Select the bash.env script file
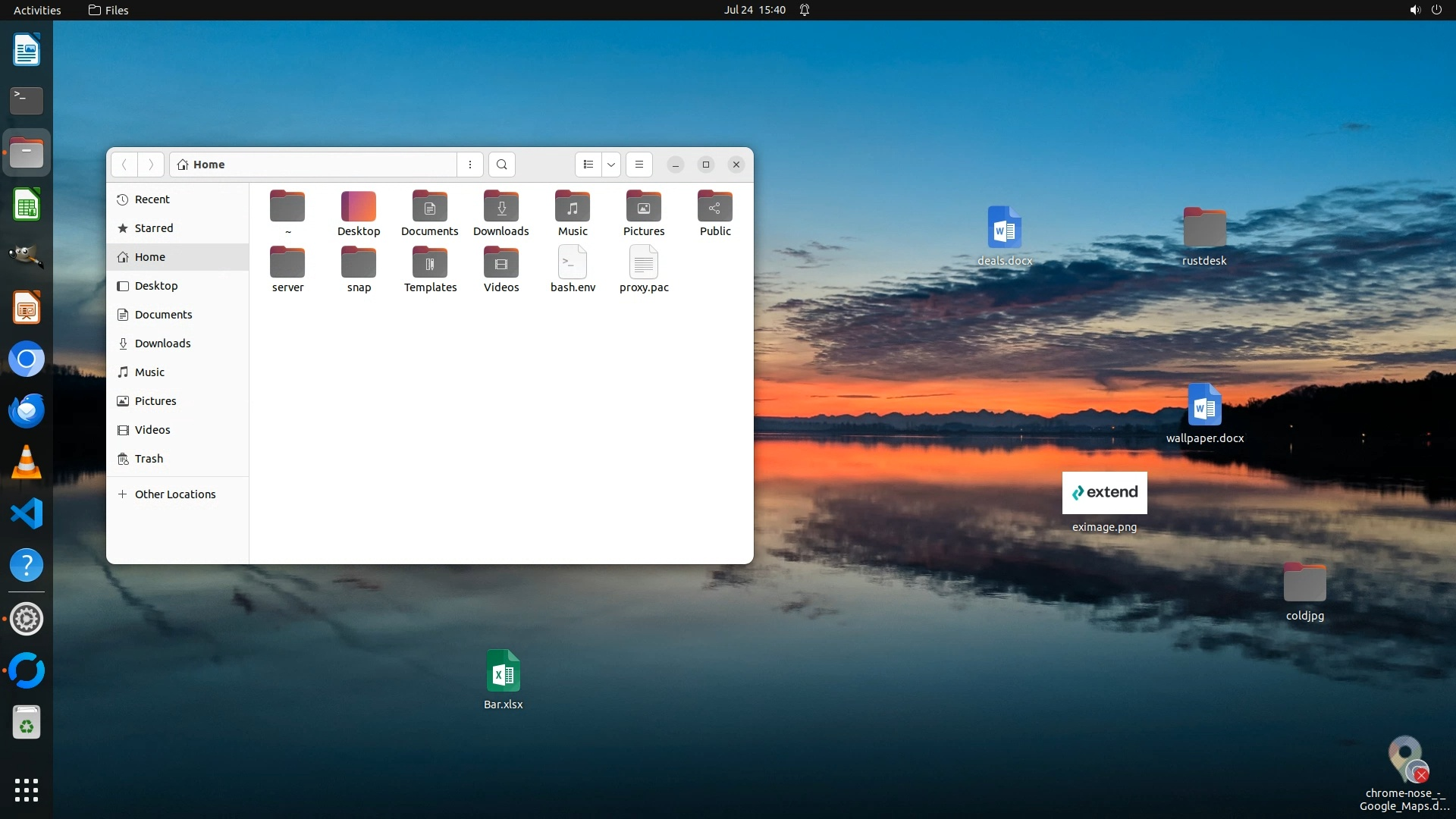 click(x=573, y=264)
